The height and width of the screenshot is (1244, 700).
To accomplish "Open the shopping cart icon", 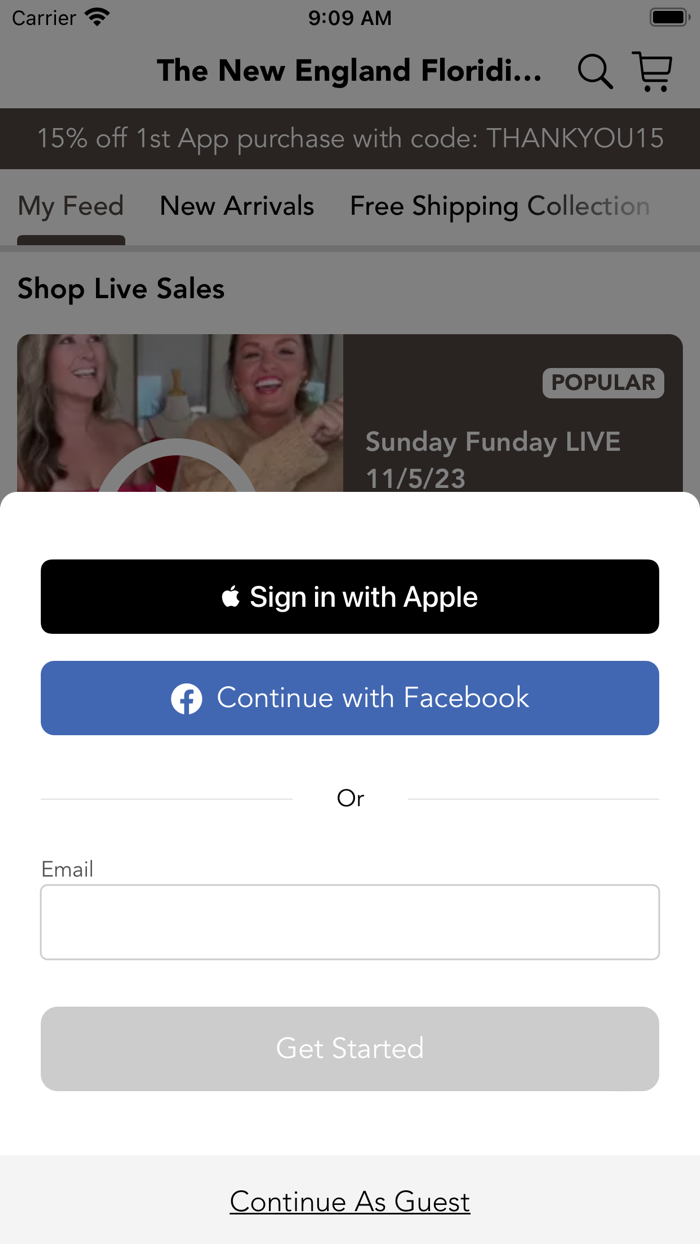I will pyautogui.click(x=652, y=72).
